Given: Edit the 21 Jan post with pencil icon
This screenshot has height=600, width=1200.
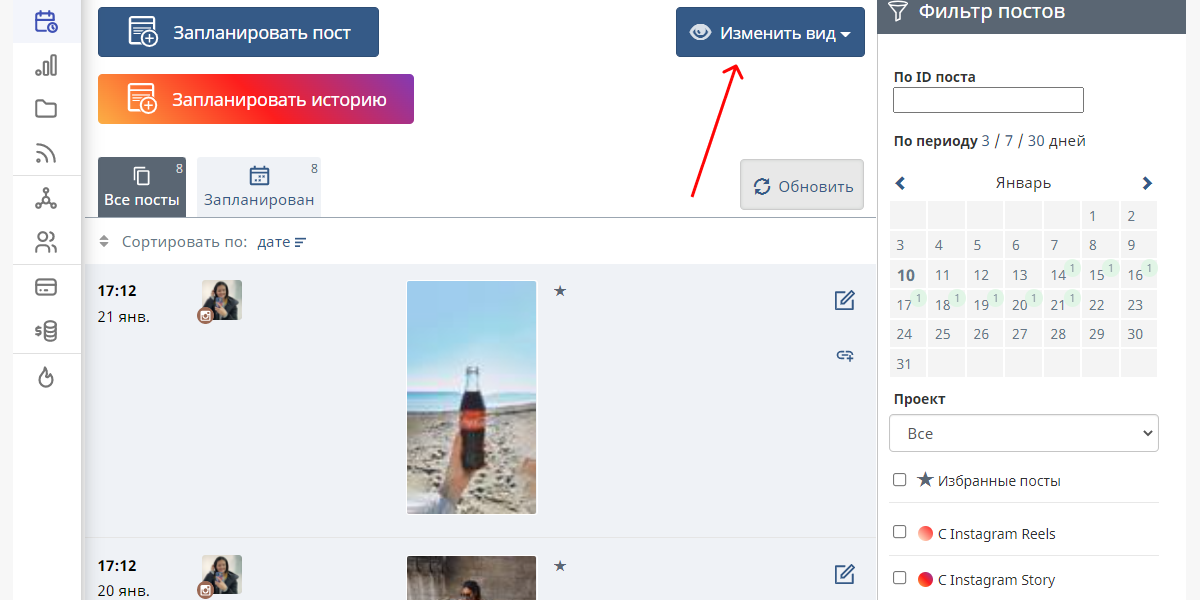Looking at the screenshot, I should [845, 300].
